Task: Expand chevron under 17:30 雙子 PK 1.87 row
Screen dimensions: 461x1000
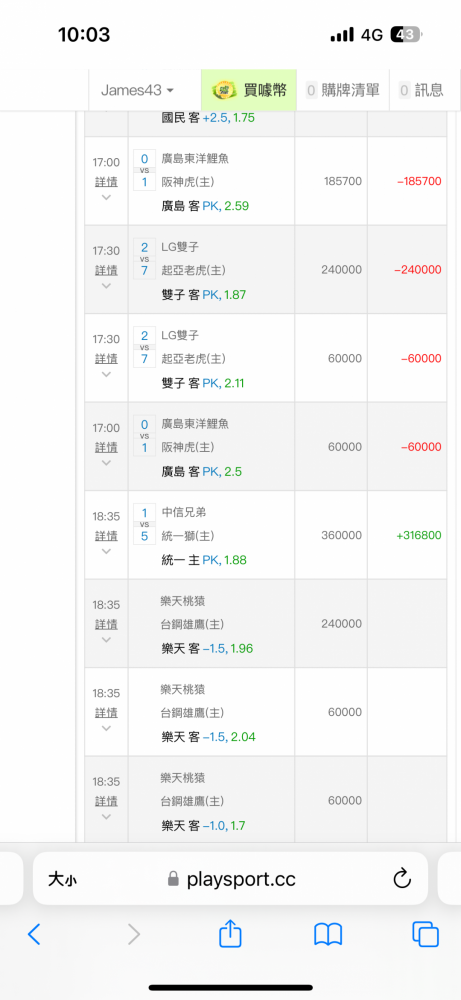Action: click(106, 286)
